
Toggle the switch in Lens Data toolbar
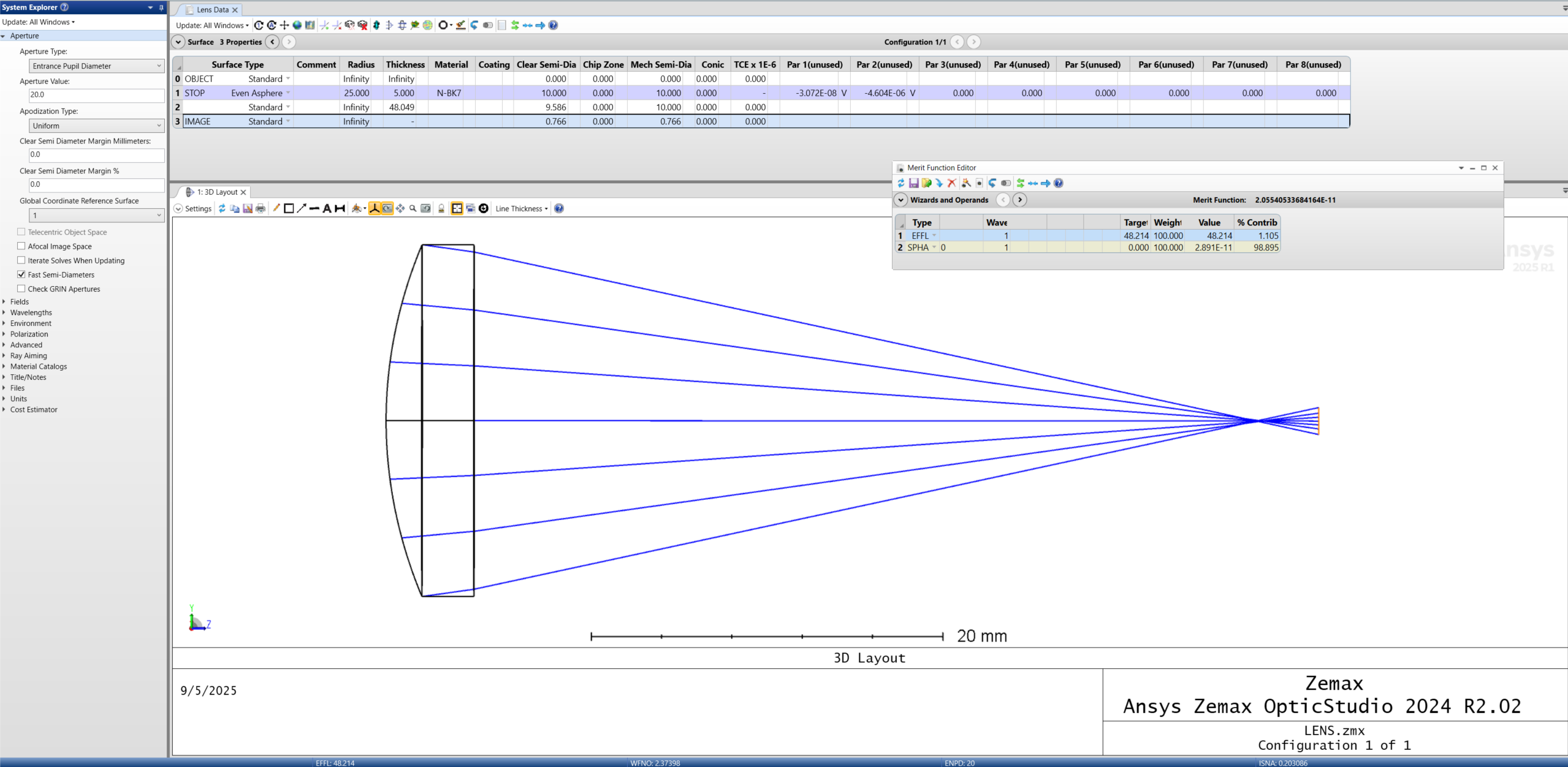(x=487, y=25)
